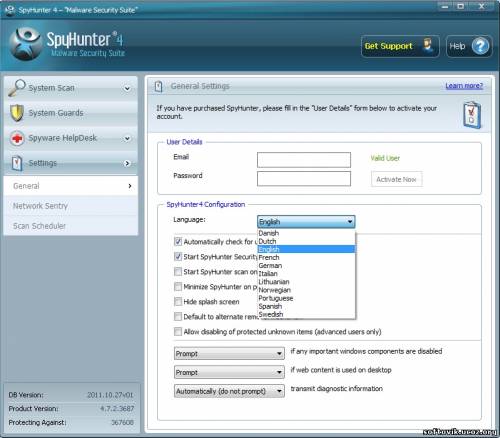Viewport: 500px width, 438px height.
Task: Click the blue Help question mark icon
Action: 480,46
